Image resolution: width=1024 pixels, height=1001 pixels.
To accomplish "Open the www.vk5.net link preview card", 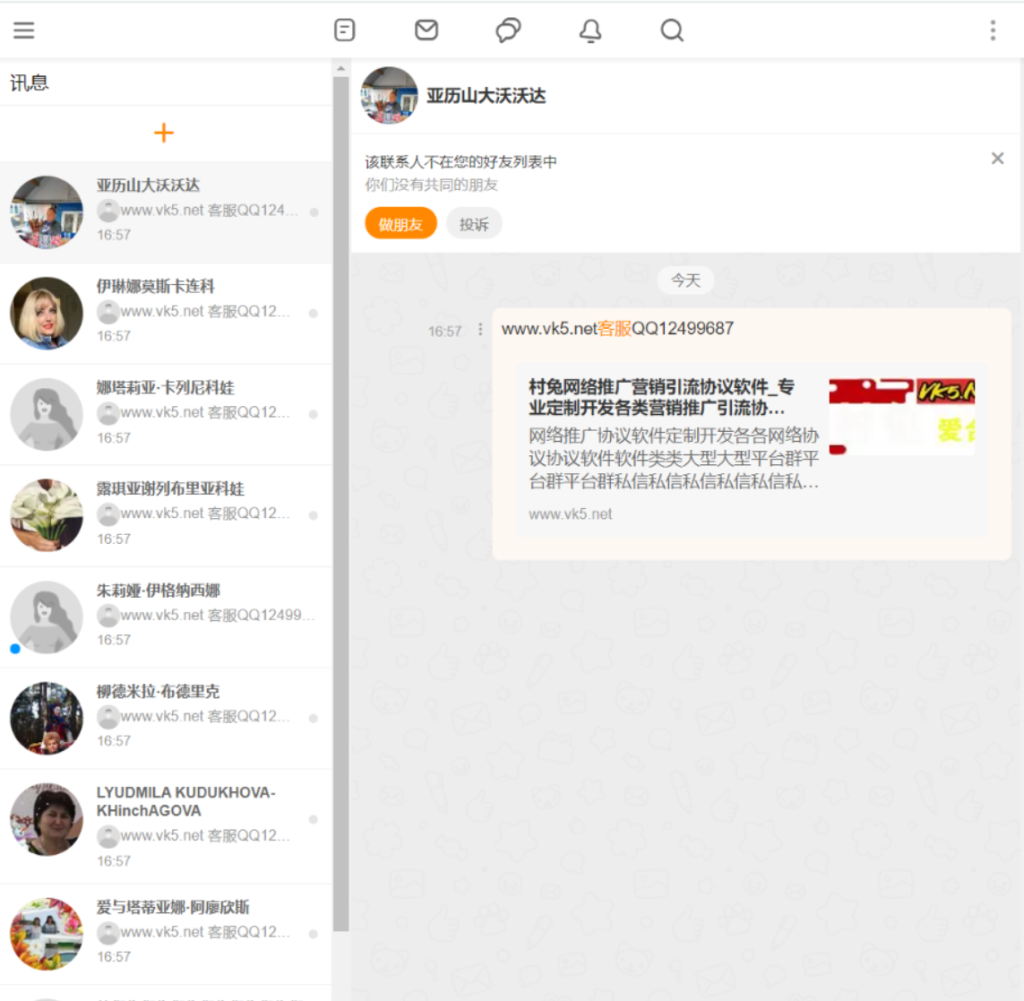I will (x=751, y=450).
